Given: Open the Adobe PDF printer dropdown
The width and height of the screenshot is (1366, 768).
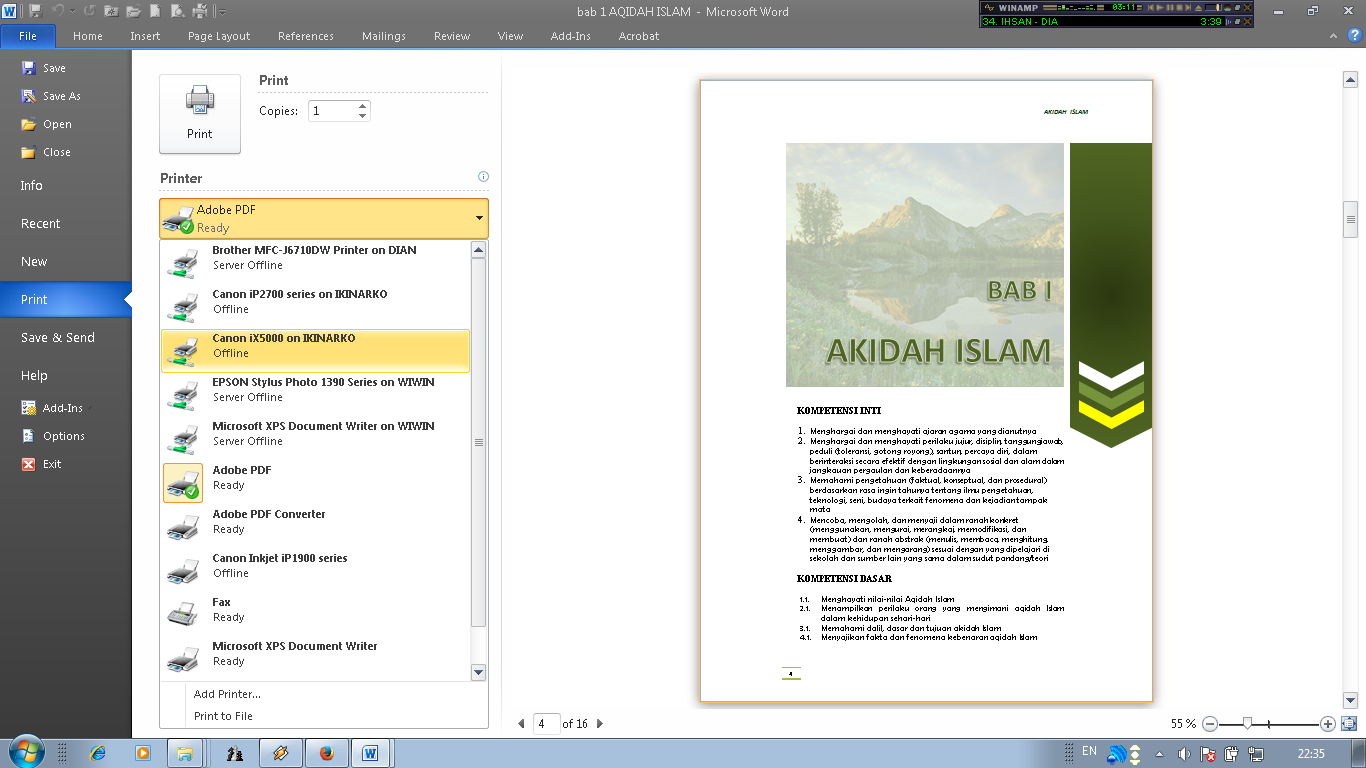Looking at the screenshot, I should pos(324,218).
